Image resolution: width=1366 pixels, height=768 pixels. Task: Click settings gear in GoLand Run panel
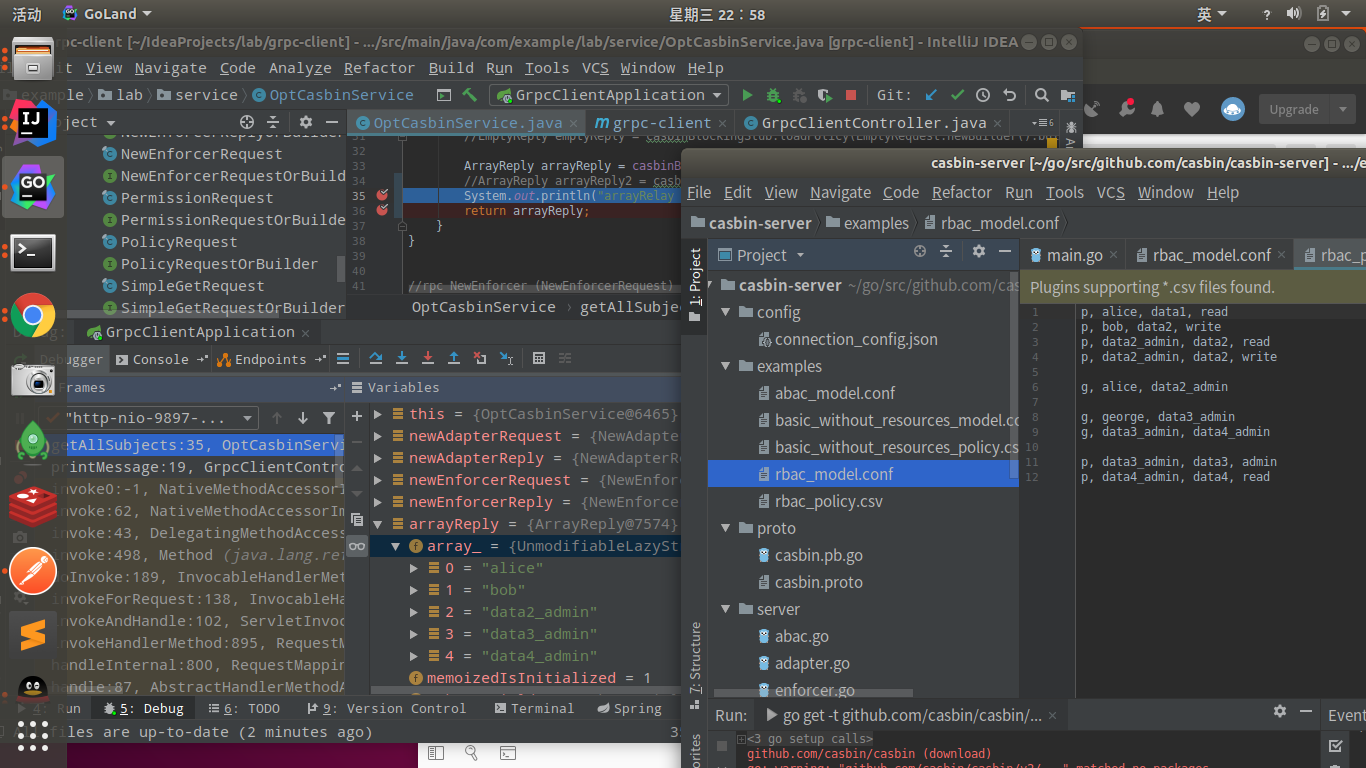(1280, 711)
